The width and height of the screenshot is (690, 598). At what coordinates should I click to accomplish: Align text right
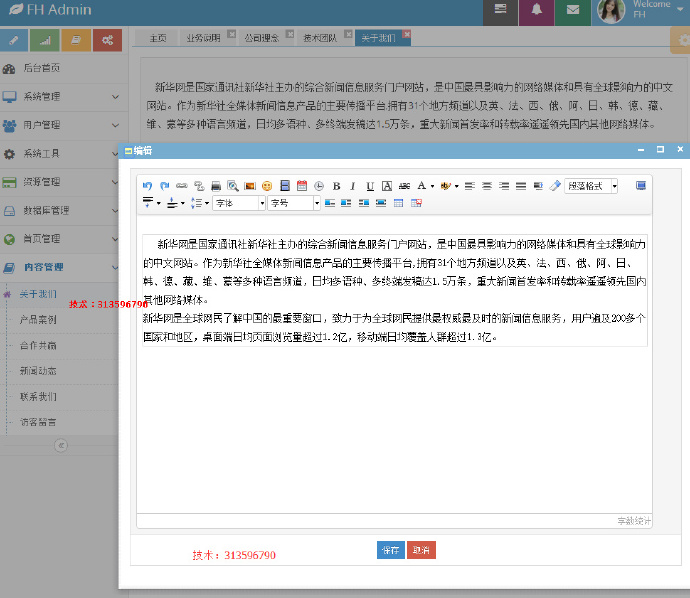click(x=504, y=186)
